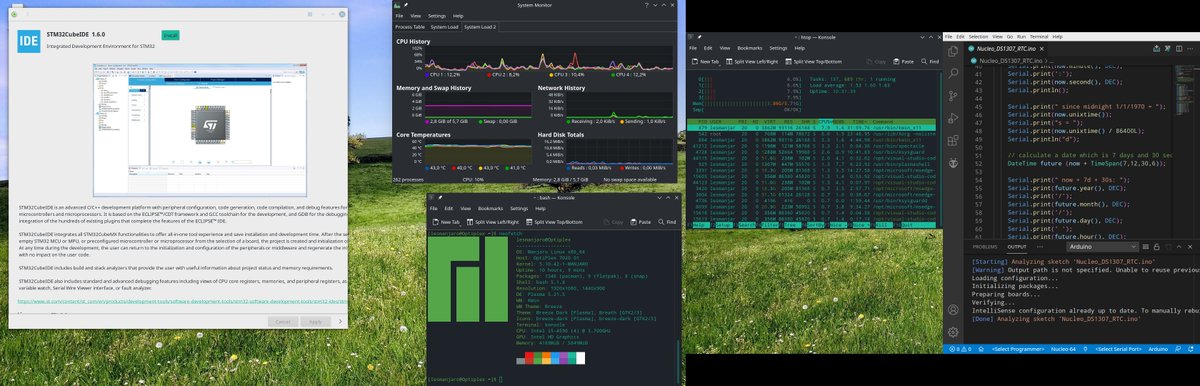Image resolution: width=1200 pixels, height=386 pixels.
Task: Click Arduino language mode in status bar
Action: [x=1158, y=349]
